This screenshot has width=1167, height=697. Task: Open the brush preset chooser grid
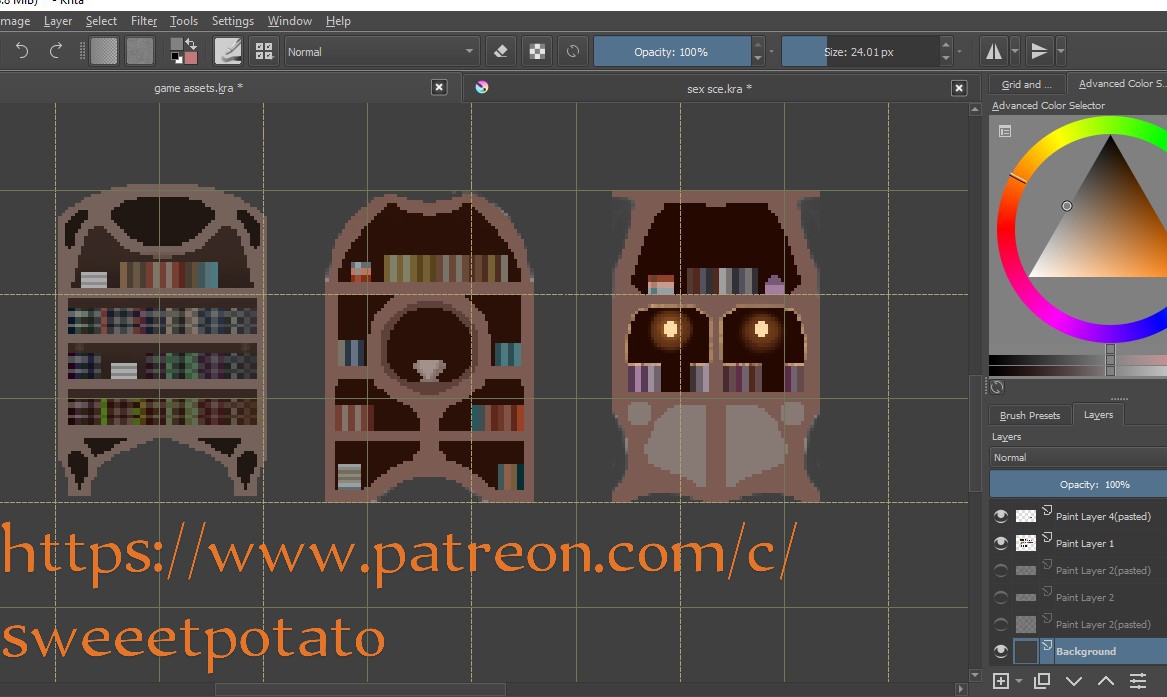click(x=264, y=51)
